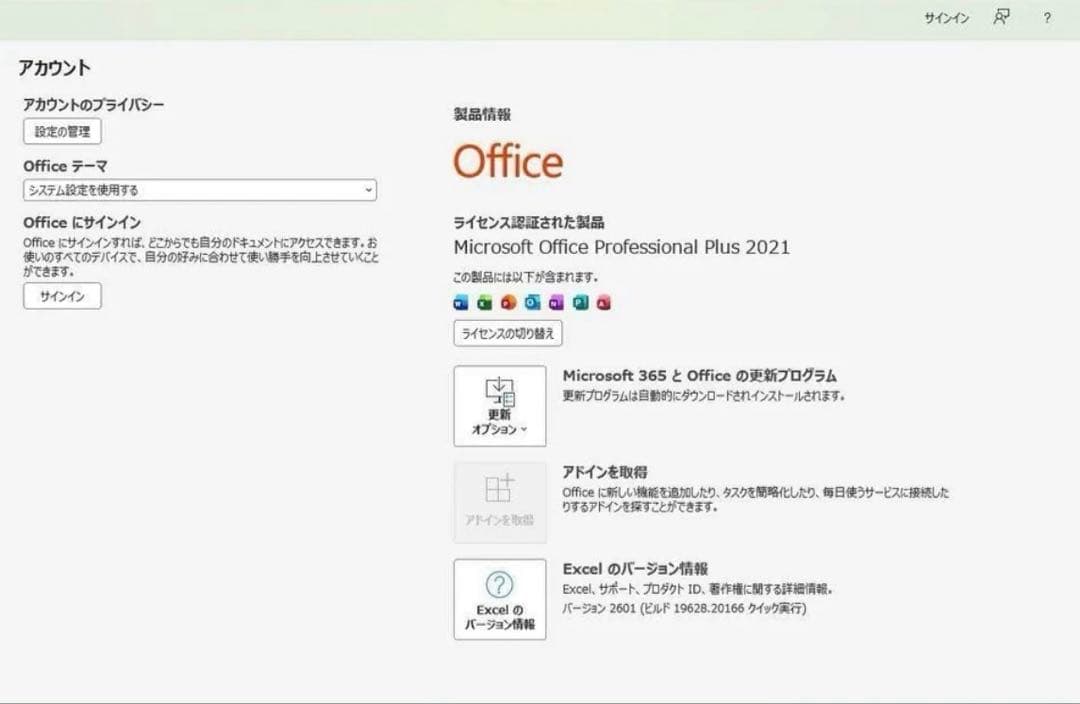Select the アカウント section heading
This screenshot has width=1080, height=704.
52,67
